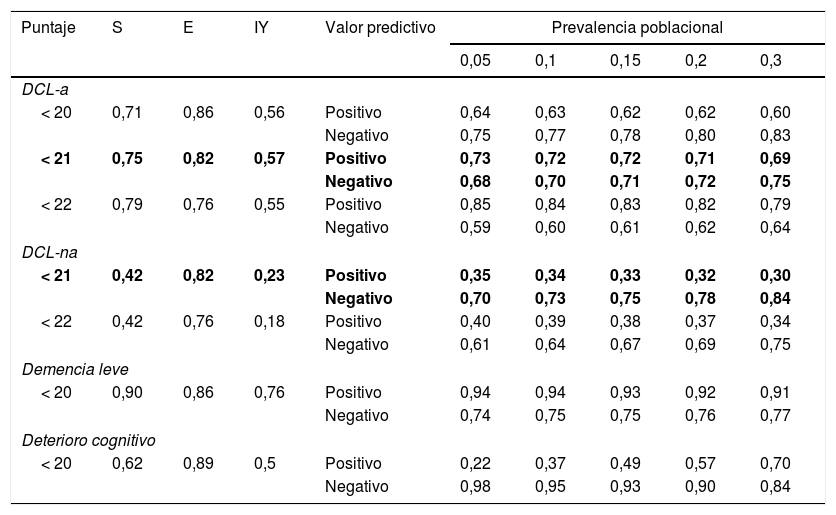Select the IY column header
Image resolution: width=836 pixels, height=515 pixels.
pos(261,28)
